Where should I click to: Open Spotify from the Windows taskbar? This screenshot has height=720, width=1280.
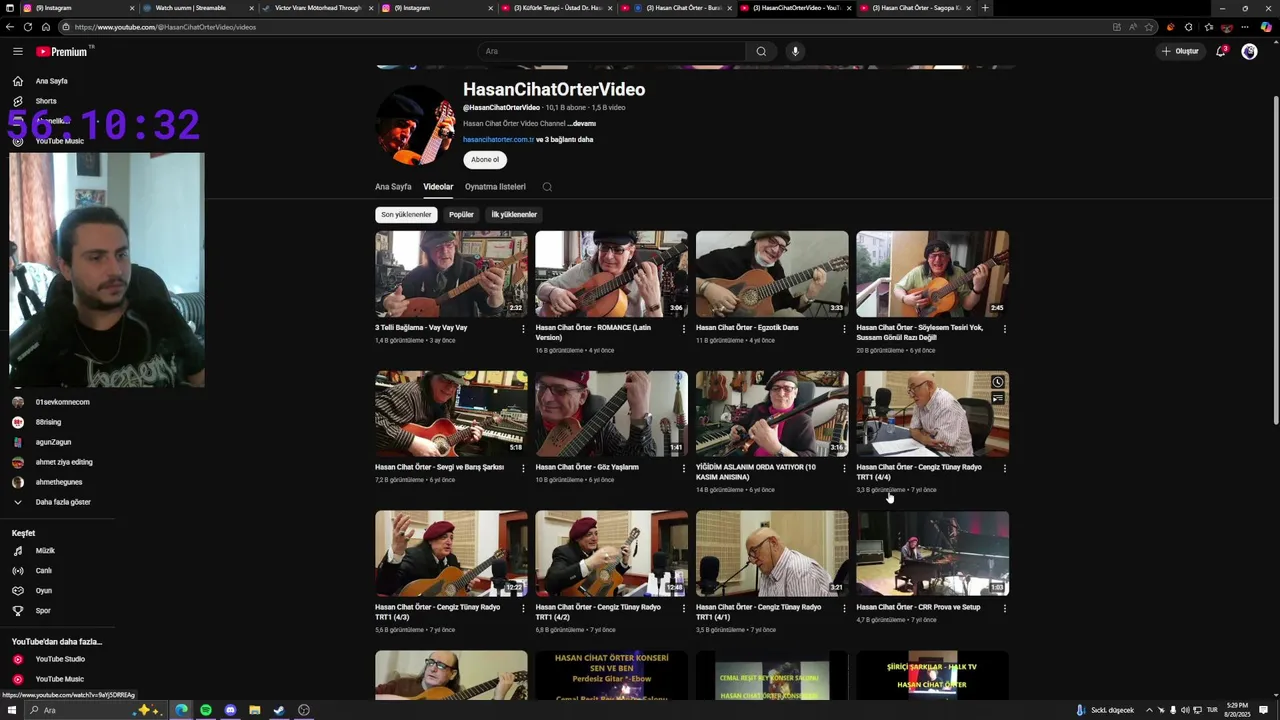pyautogui.click(x=206, y=710)
